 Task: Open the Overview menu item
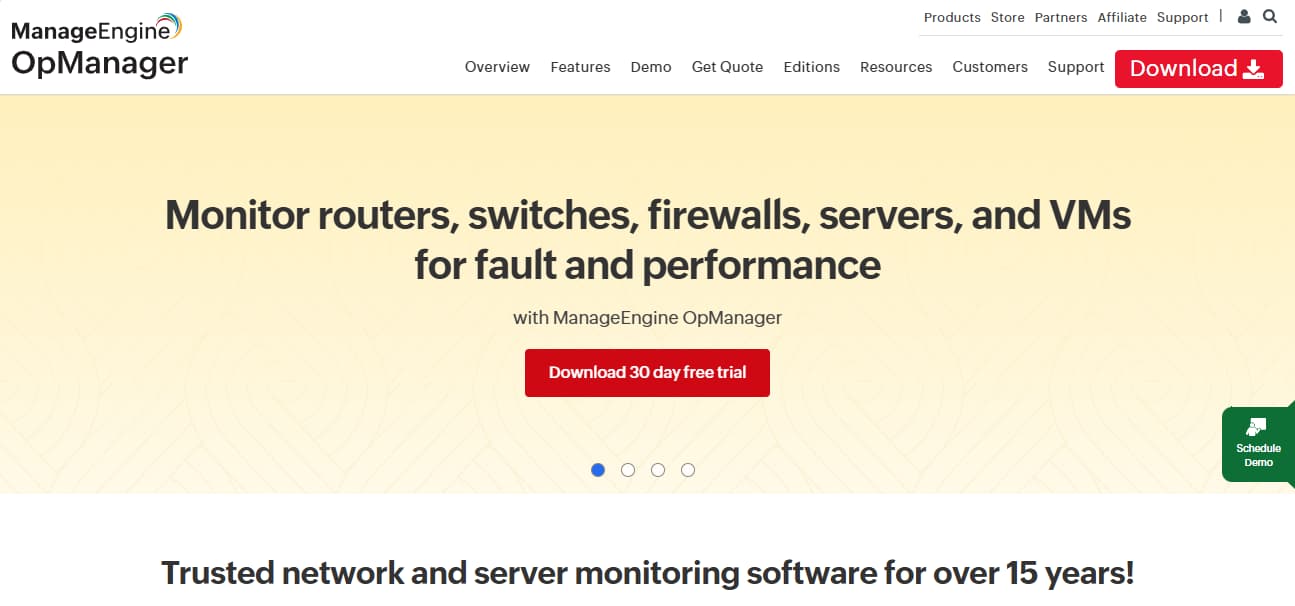click(x=497, y=67)
